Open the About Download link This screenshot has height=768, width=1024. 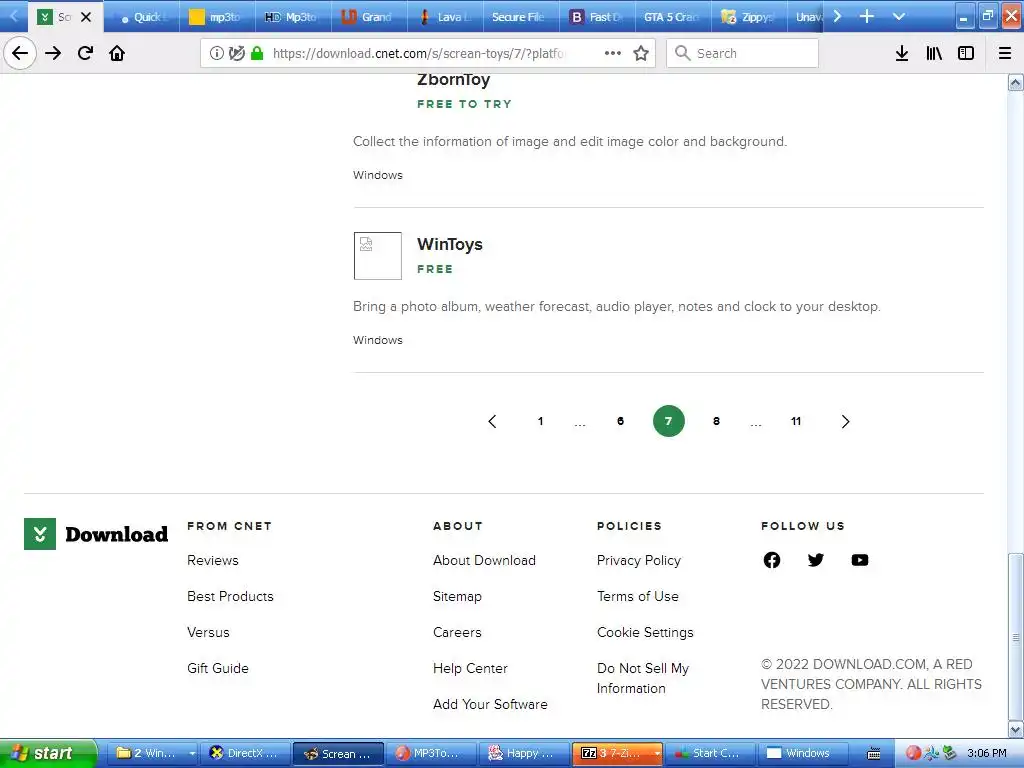(x=485, y=560)
